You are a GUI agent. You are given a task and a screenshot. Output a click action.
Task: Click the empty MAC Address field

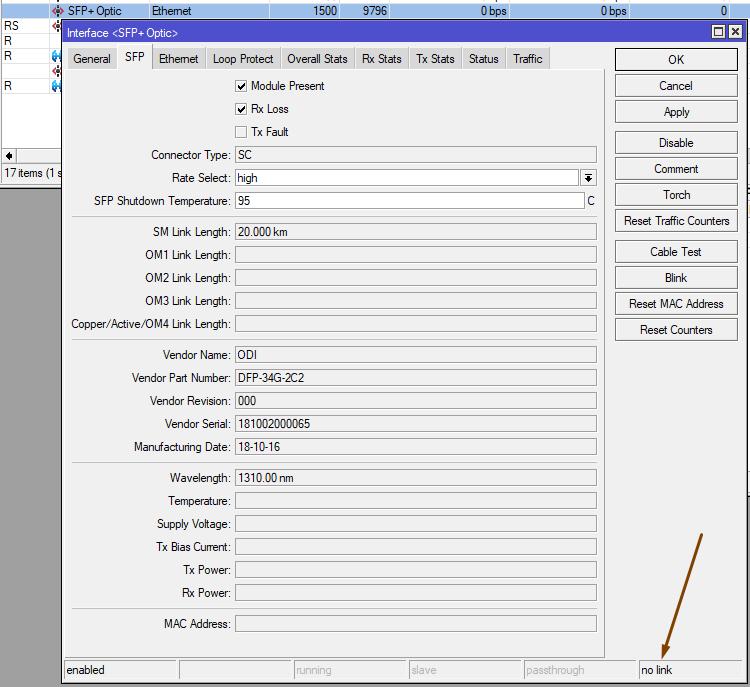416,624
